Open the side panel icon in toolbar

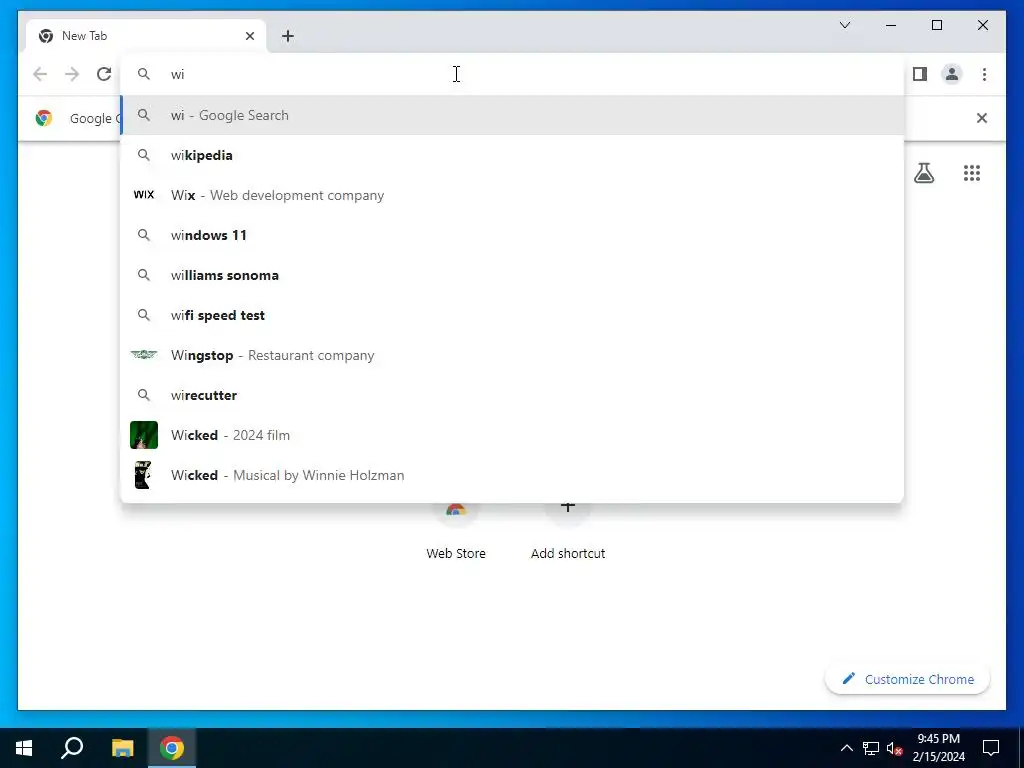920,74
